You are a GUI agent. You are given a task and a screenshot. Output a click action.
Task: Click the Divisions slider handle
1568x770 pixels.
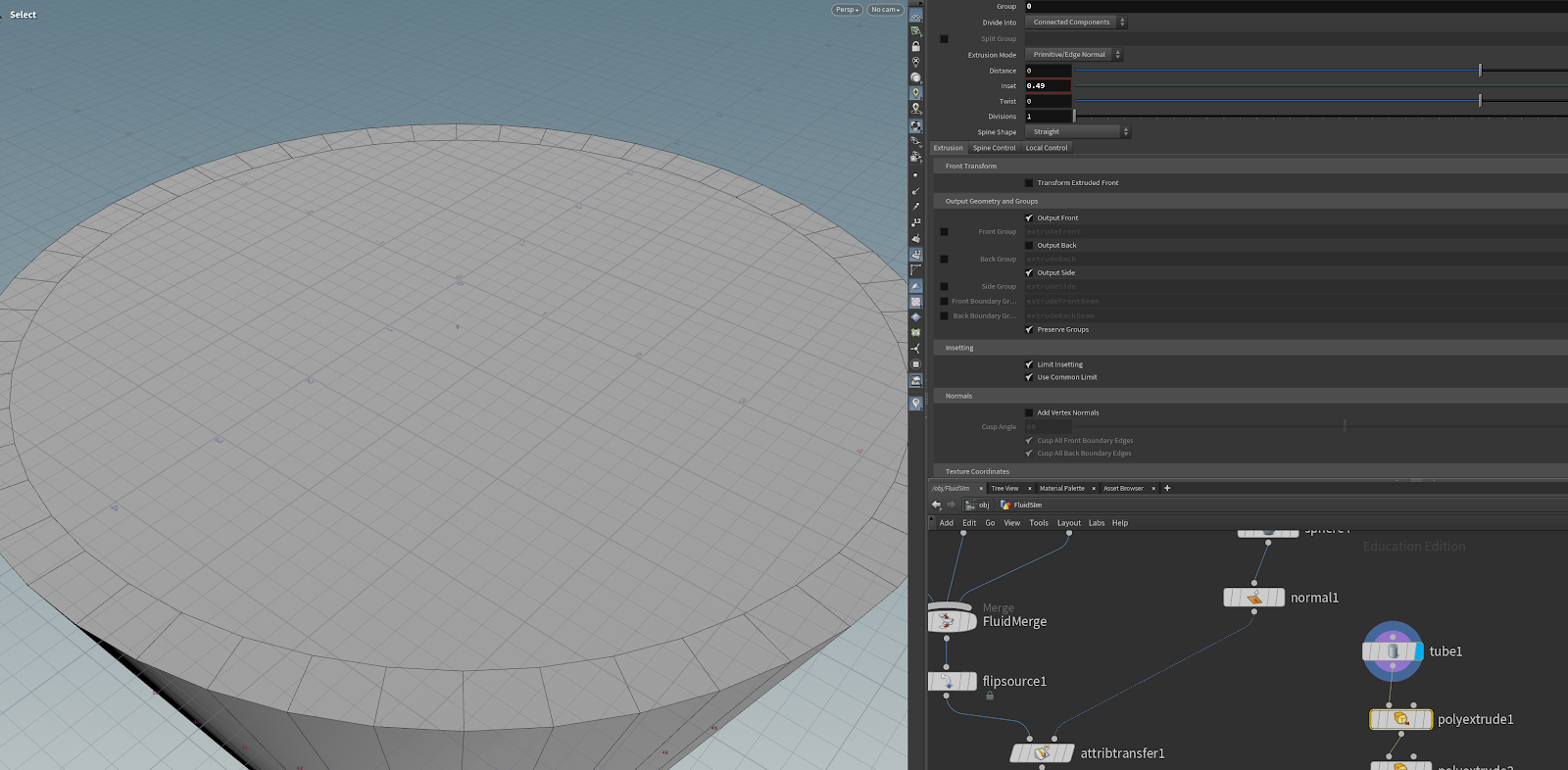1075,117
